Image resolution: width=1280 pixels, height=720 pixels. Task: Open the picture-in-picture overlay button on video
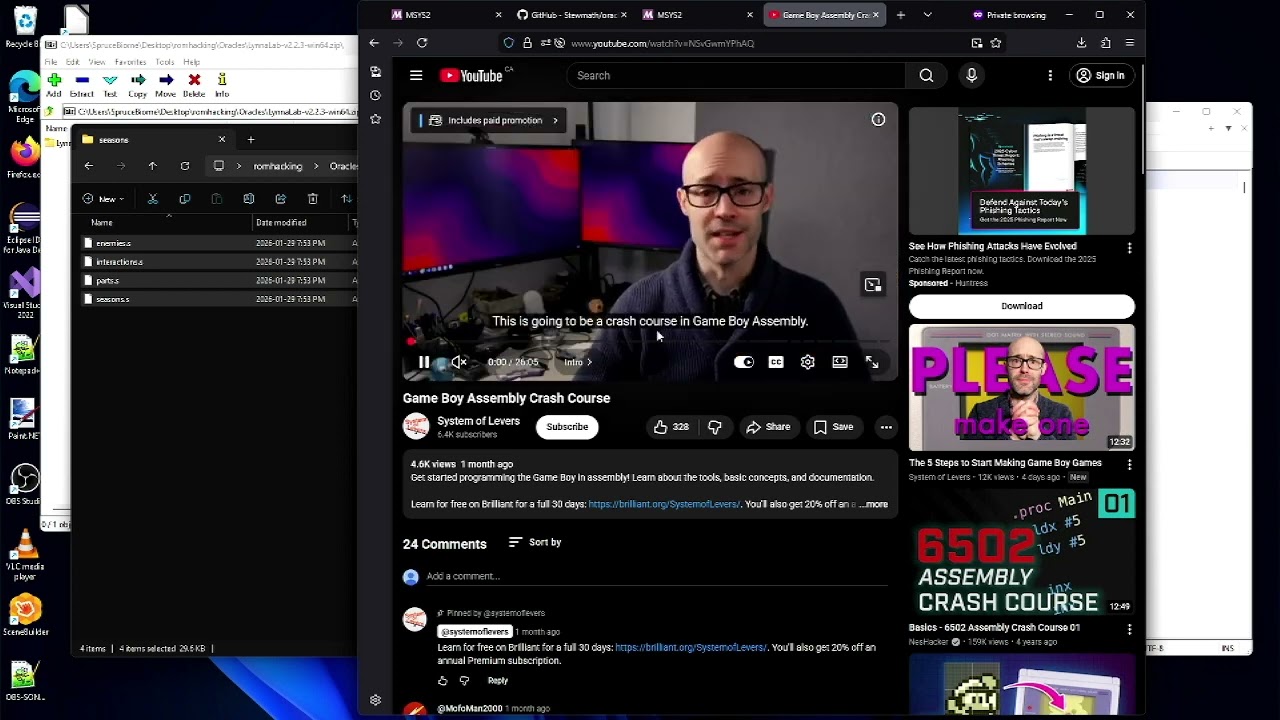click(x=873, y=285)
